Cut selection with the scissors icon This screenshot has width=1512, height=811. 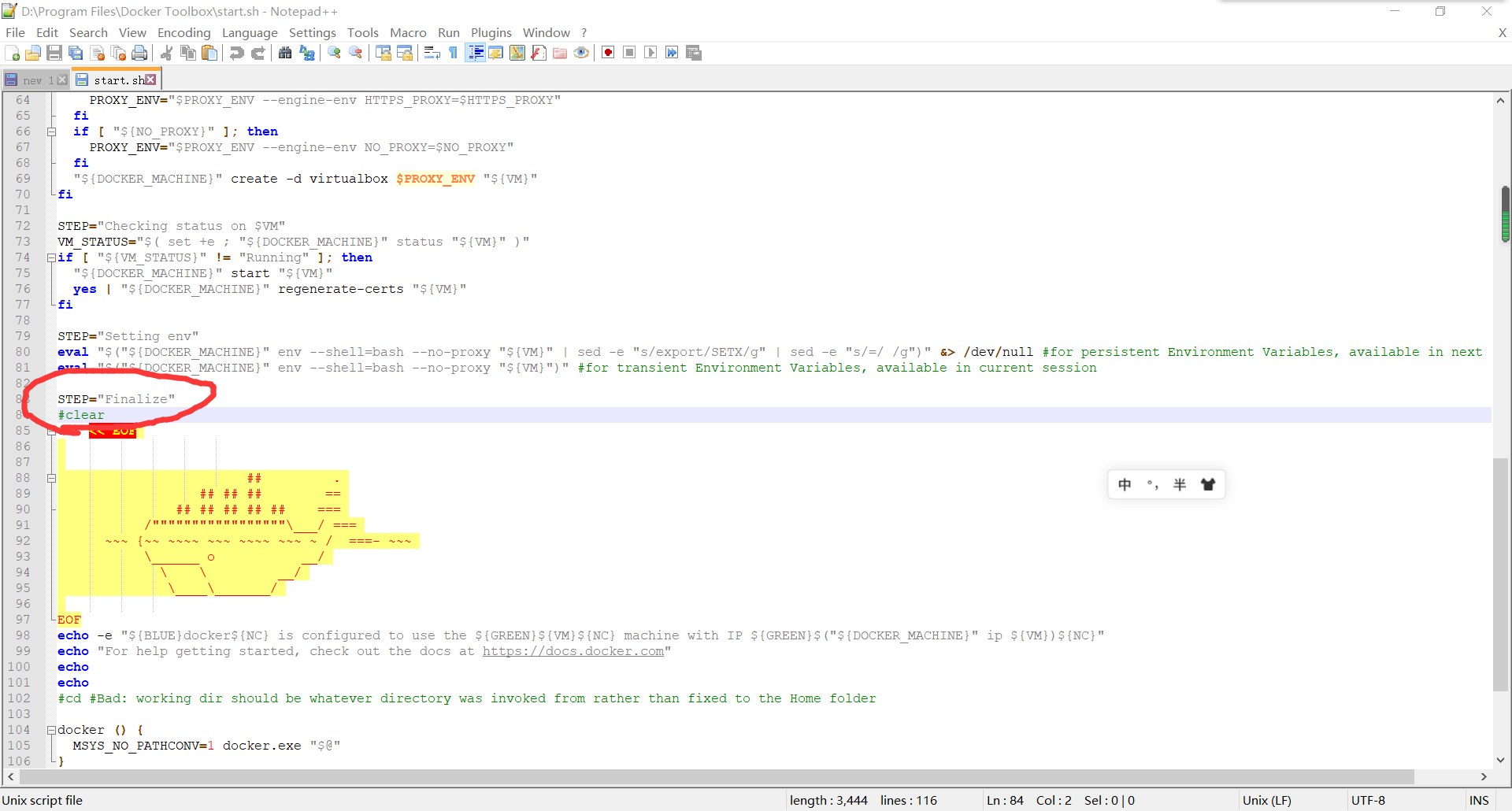point(167,53)
